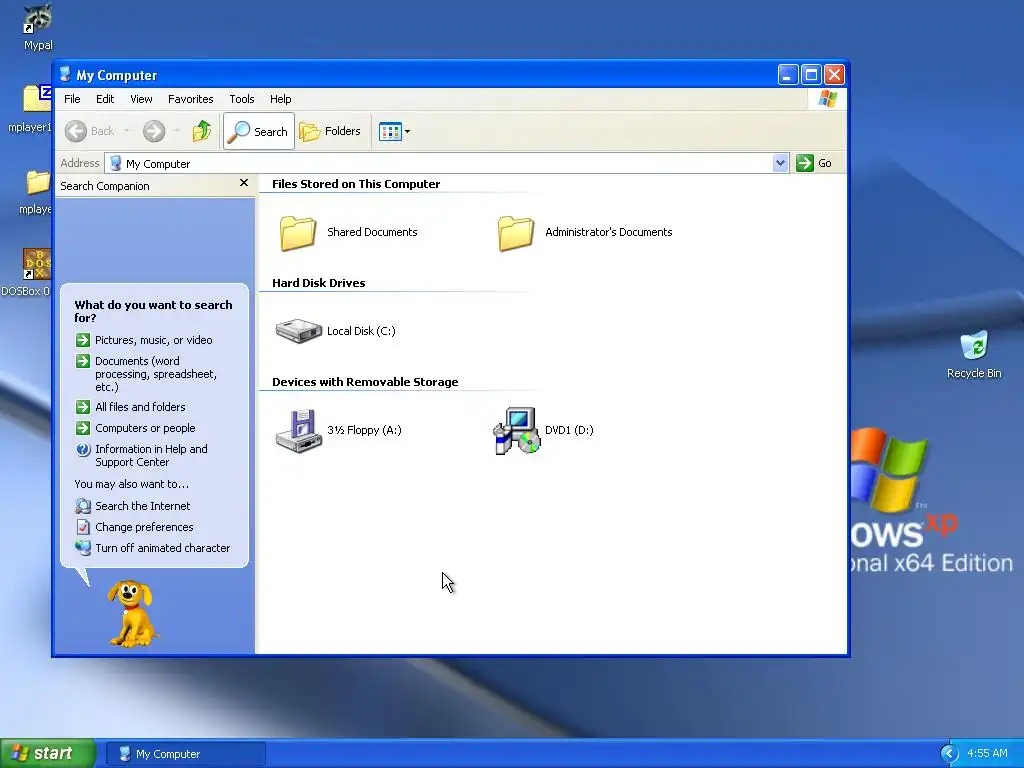This screenshot has width=1024, height=768.
Task: Click the animated search dog character
Action: pos(132,614)
